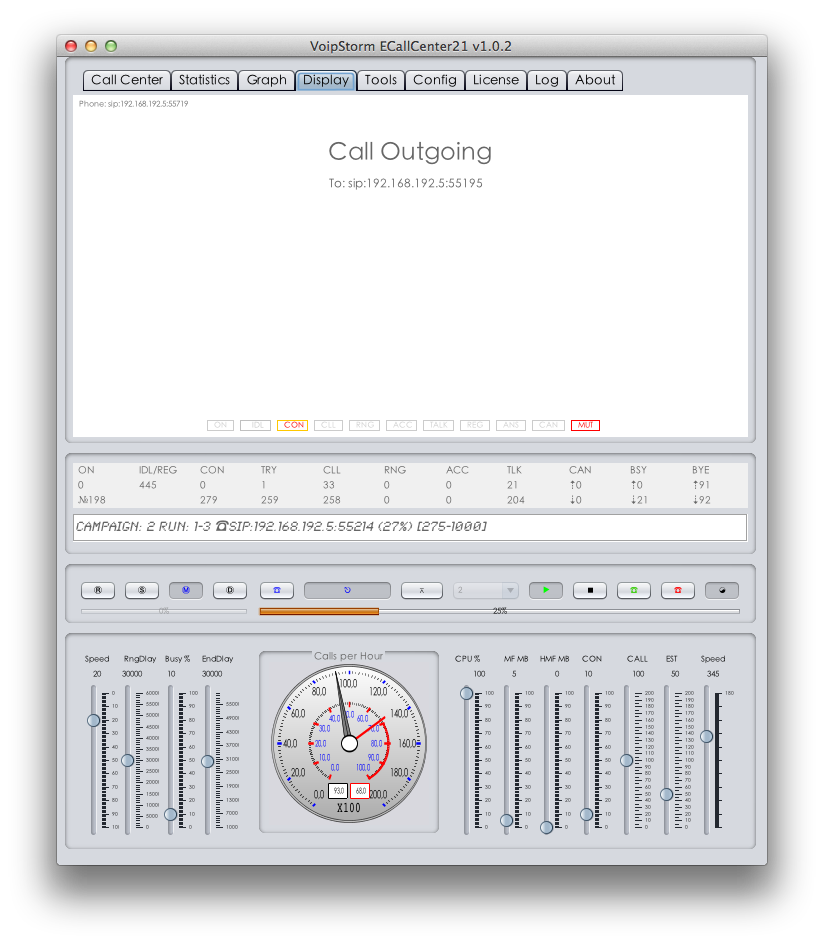Click the blue telephone icon button
This screenshot has height=944, width=824.
pyautogui.click(x=276, y=590)
